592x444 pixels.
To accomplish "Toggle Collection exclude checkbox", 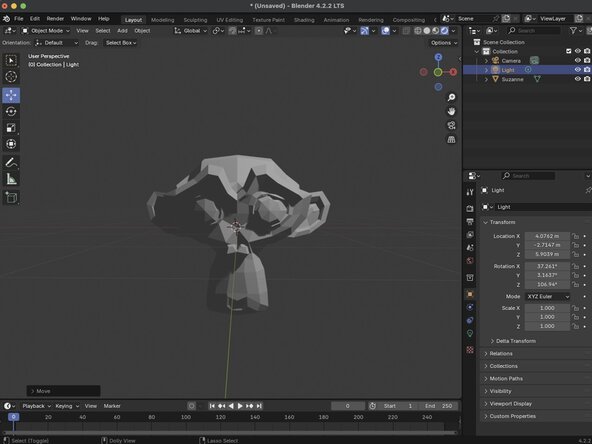I will point(569,51).
